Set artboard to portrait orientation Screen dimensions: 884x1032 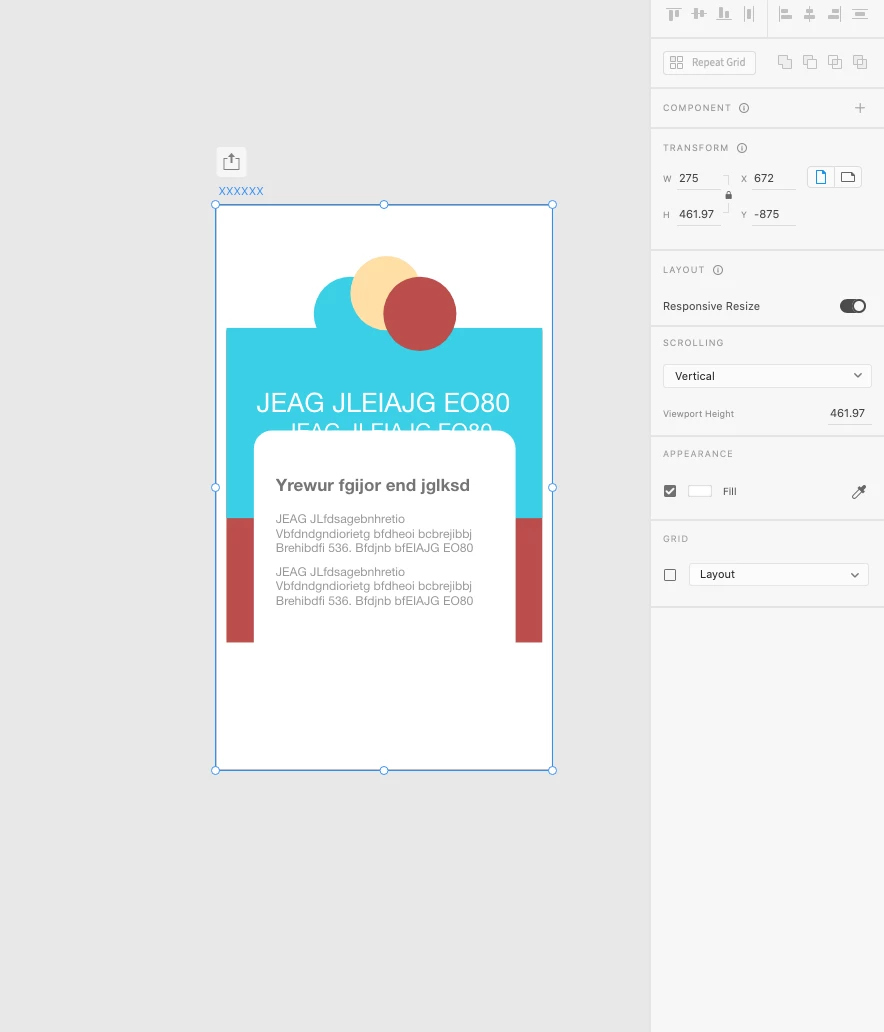tap(821, 177)
